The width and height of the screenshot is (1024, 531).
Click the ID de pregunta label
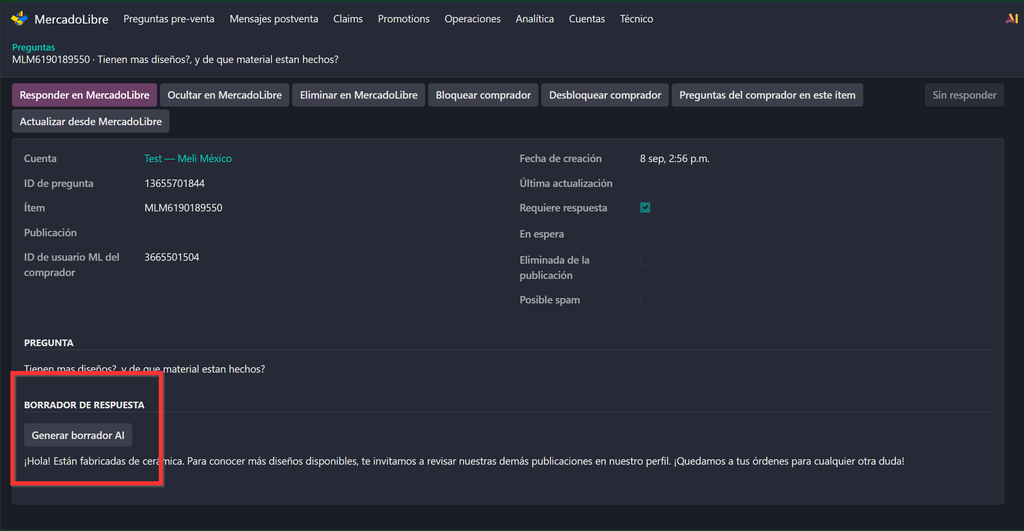(59, 183)
